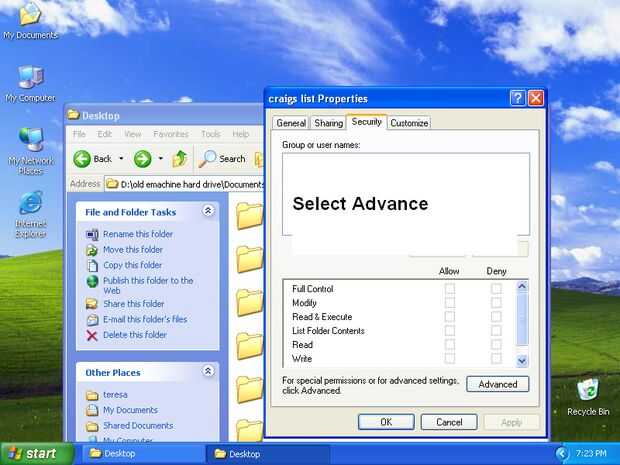Open My Network Places desktop icon

point(31,151)
